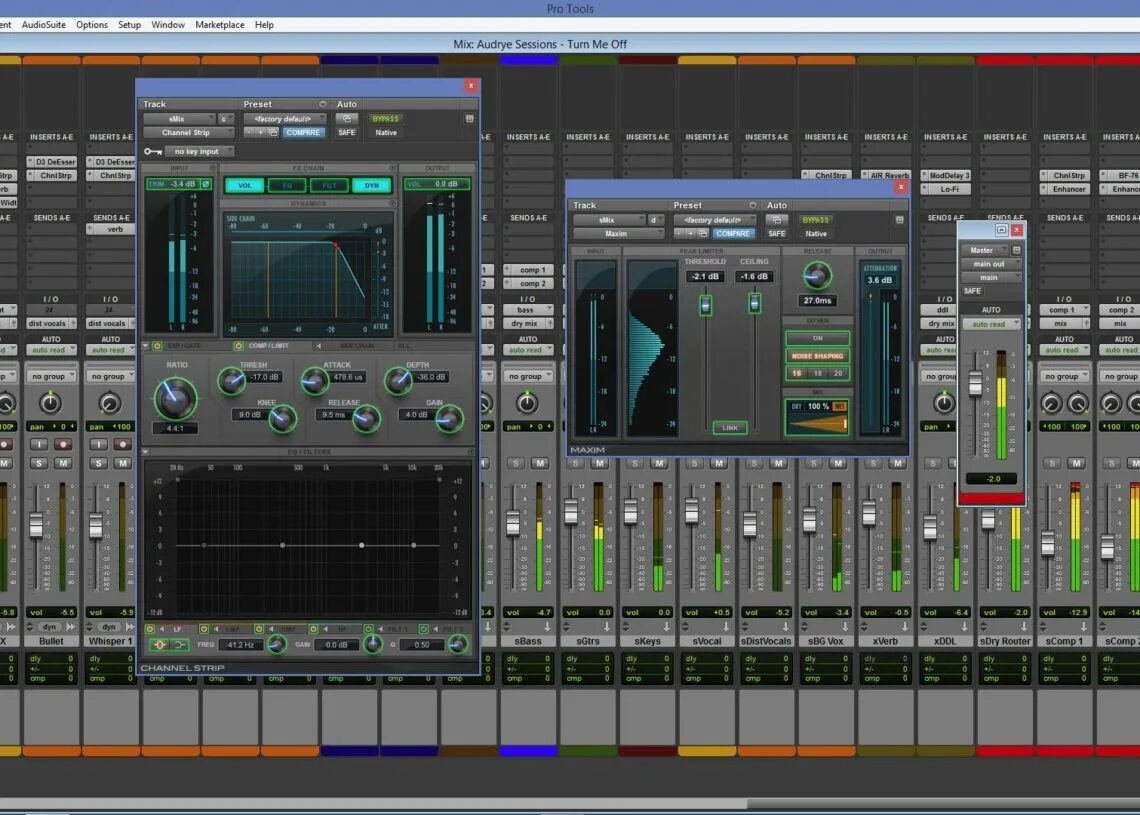Click the compressor RELEASE knob in Channel Strip
This screenshot has width=1140, height=815.
coord(366,418)
